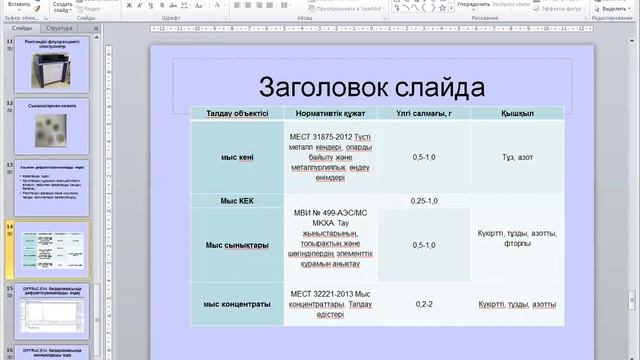The width and height of the screenshot is (640, 360).
Task: Center the text alignment
Action: (248, 6)
